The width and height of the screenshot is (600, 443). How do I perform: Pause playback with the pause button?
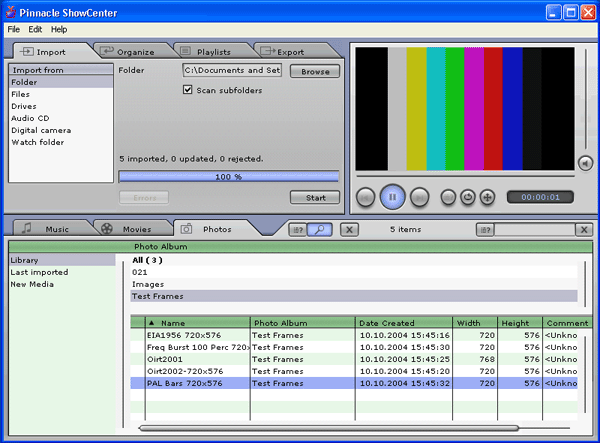(392, 197)
